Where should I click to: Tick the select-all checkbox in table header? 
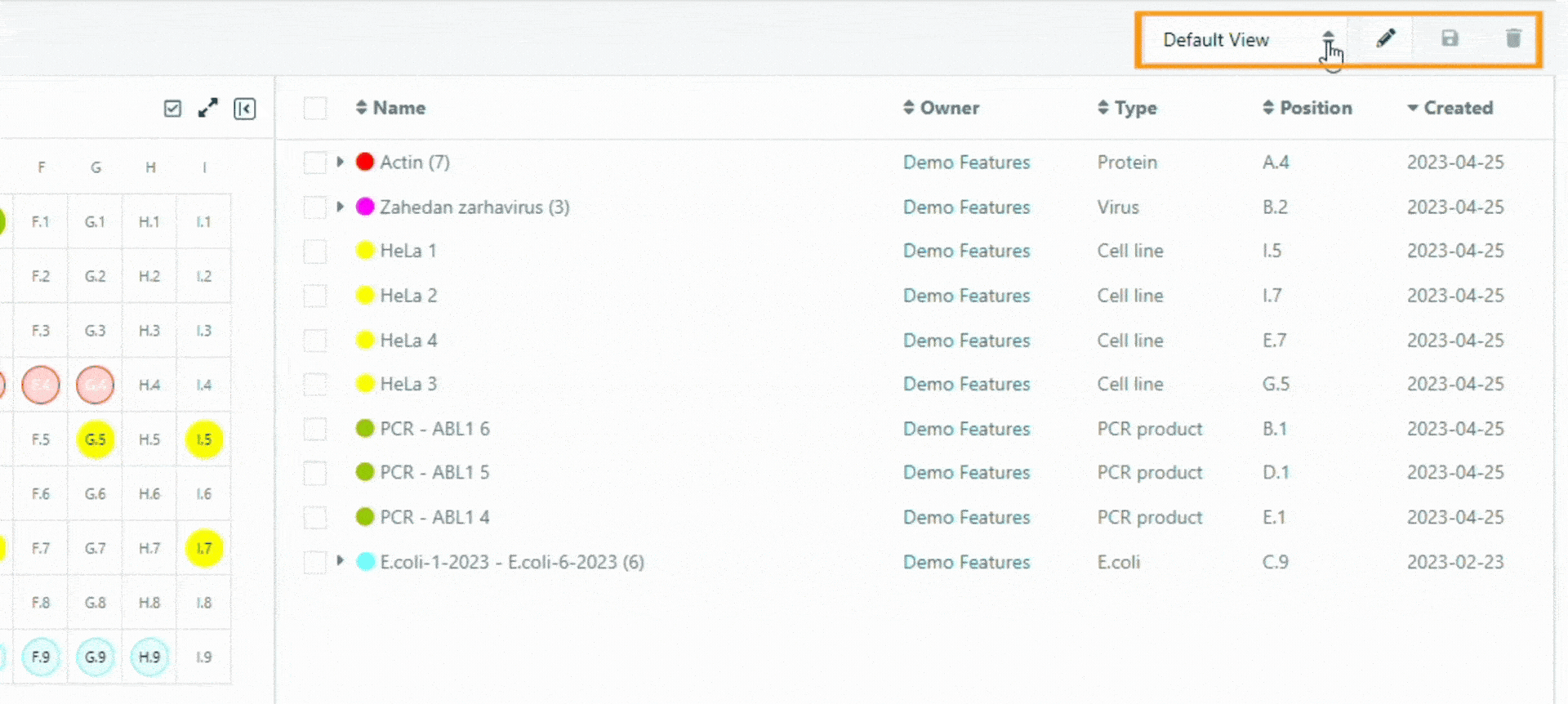(315, 109)
